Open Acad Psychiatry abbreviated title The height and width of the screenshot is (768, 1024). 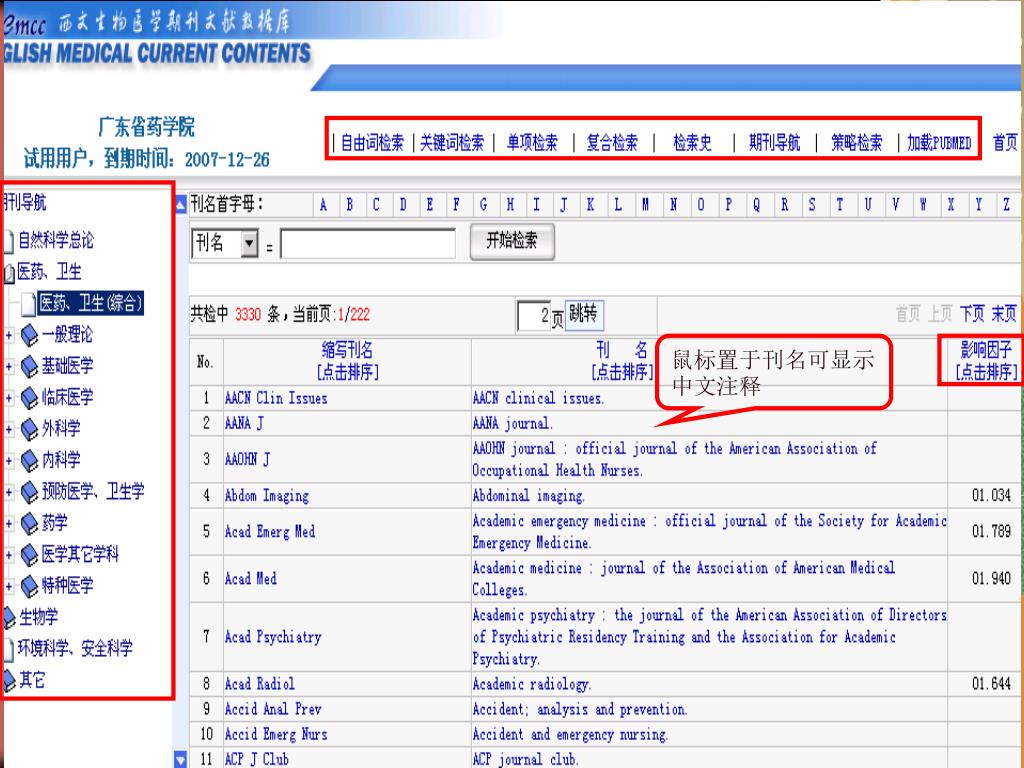(273, 637)
